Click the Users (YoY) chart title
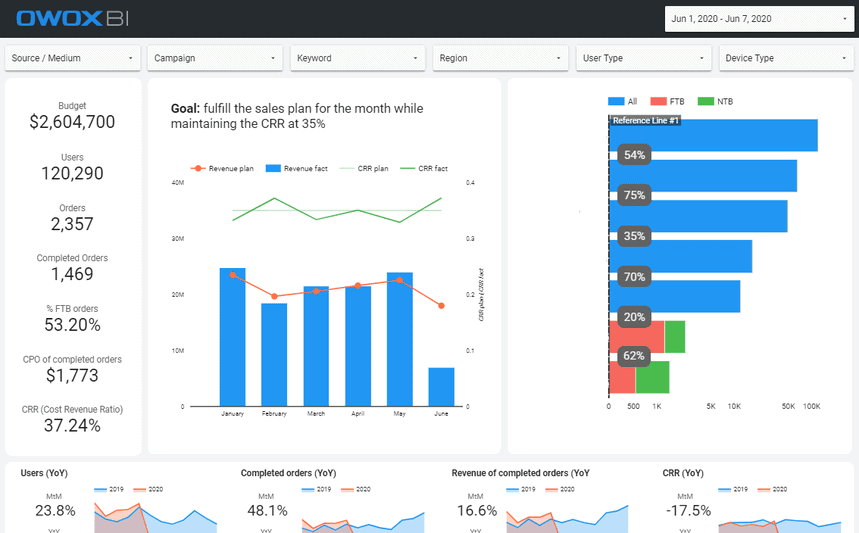Viewport: 859px width, 533px height. (x=44, y=473)
